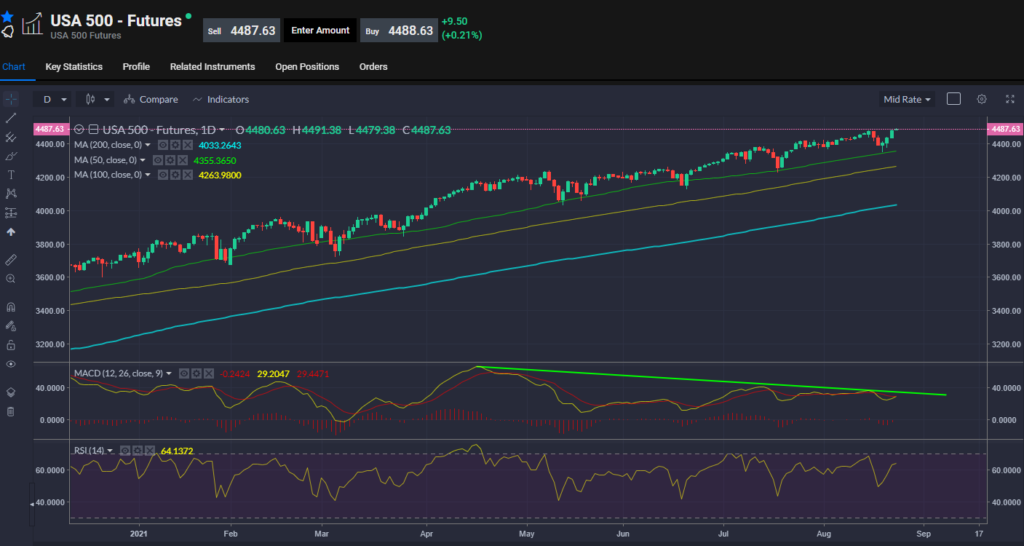Viewport: 1024px width, 546px height.
Task: Open the candlestick chart type dropdown
Action: click(97, 99)
